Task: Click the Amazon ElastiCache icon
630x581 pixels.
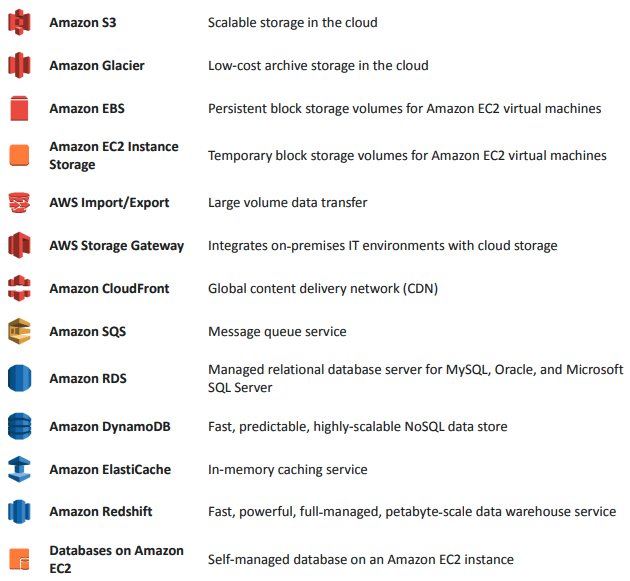Action: pyautogui.click(x=20, y=469)
